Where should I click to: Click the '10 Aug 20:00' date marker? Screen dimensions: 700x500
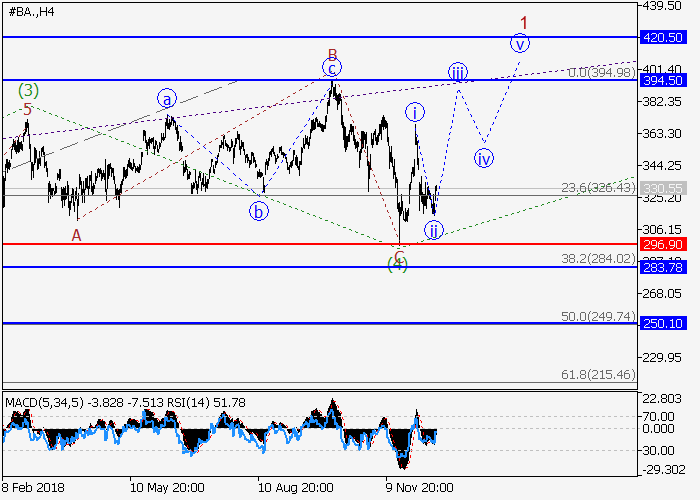coord(294,487)
